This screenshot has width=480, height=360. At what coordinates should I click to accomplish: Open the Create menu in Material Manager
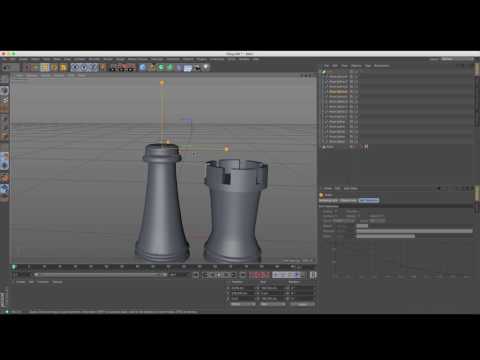click(x=21, y=282)
